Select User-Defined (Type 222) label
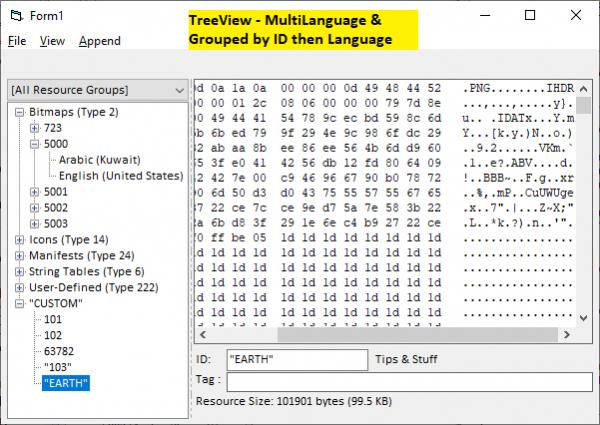The image size is (600, 425). (94, 288)
